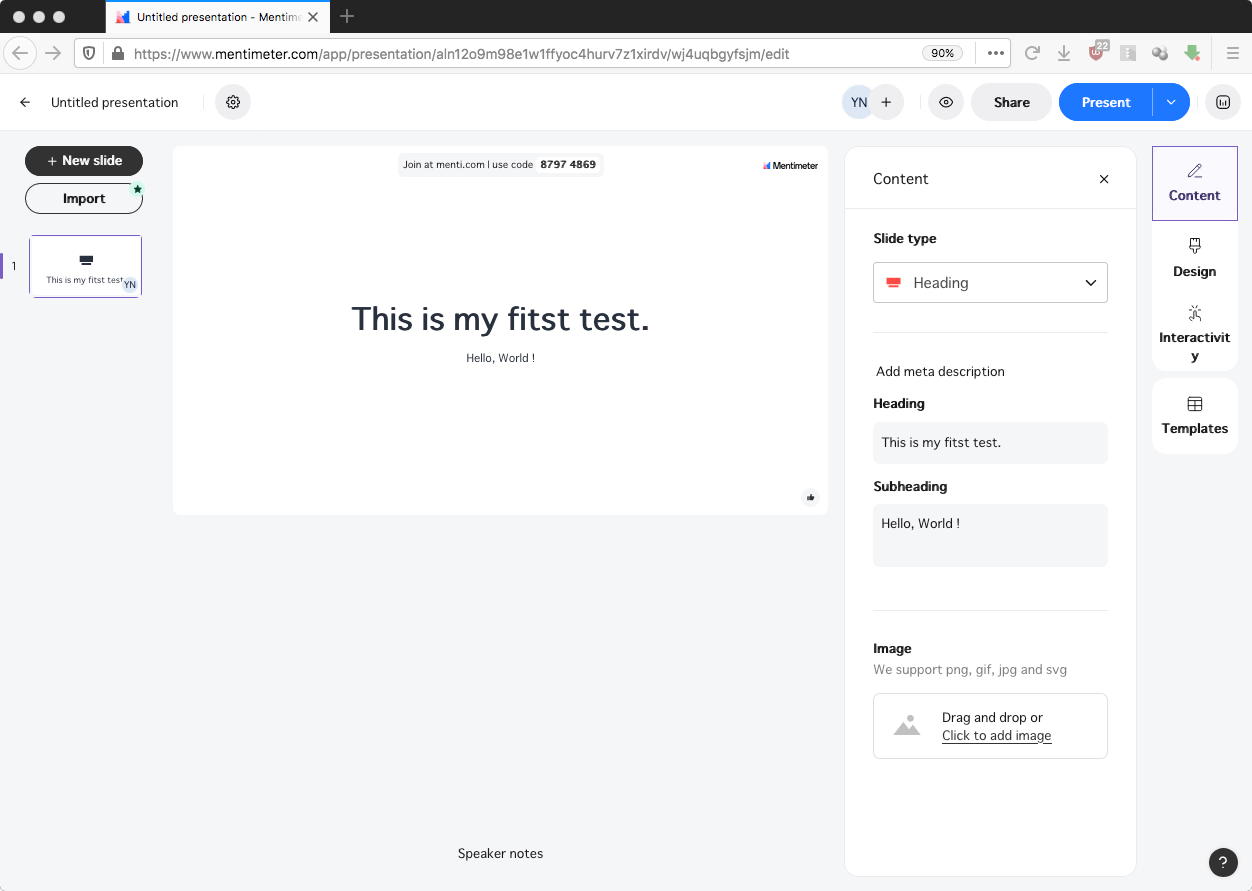Expand the Slide type dropdown
Image resolution: width=1252 pixels, height=891 pixels.
pyautogui.click(x=990, y=283)
